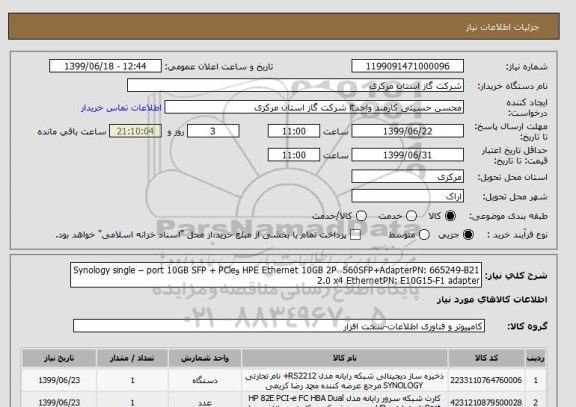The image size is (576, 407).
Task: Open the اطلاعات تماس خریدار link
Action: [121, 108]
